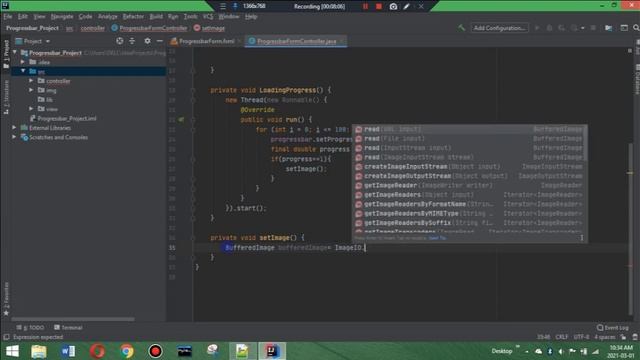
Task: Click the Build Project hammer icon
Action: 461,28
